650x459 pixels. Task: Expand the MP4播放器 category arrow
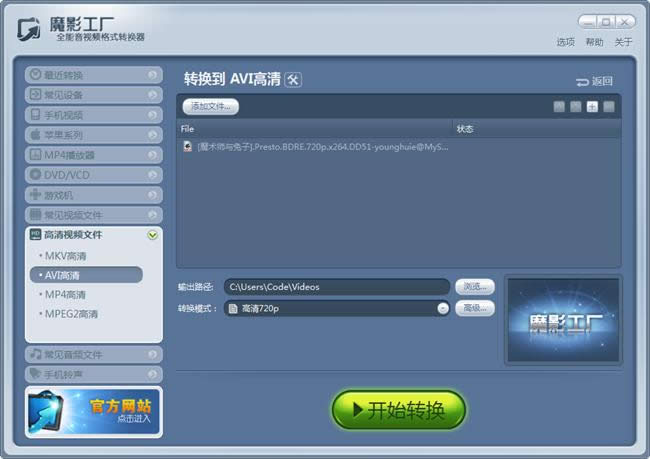point(153,155)
